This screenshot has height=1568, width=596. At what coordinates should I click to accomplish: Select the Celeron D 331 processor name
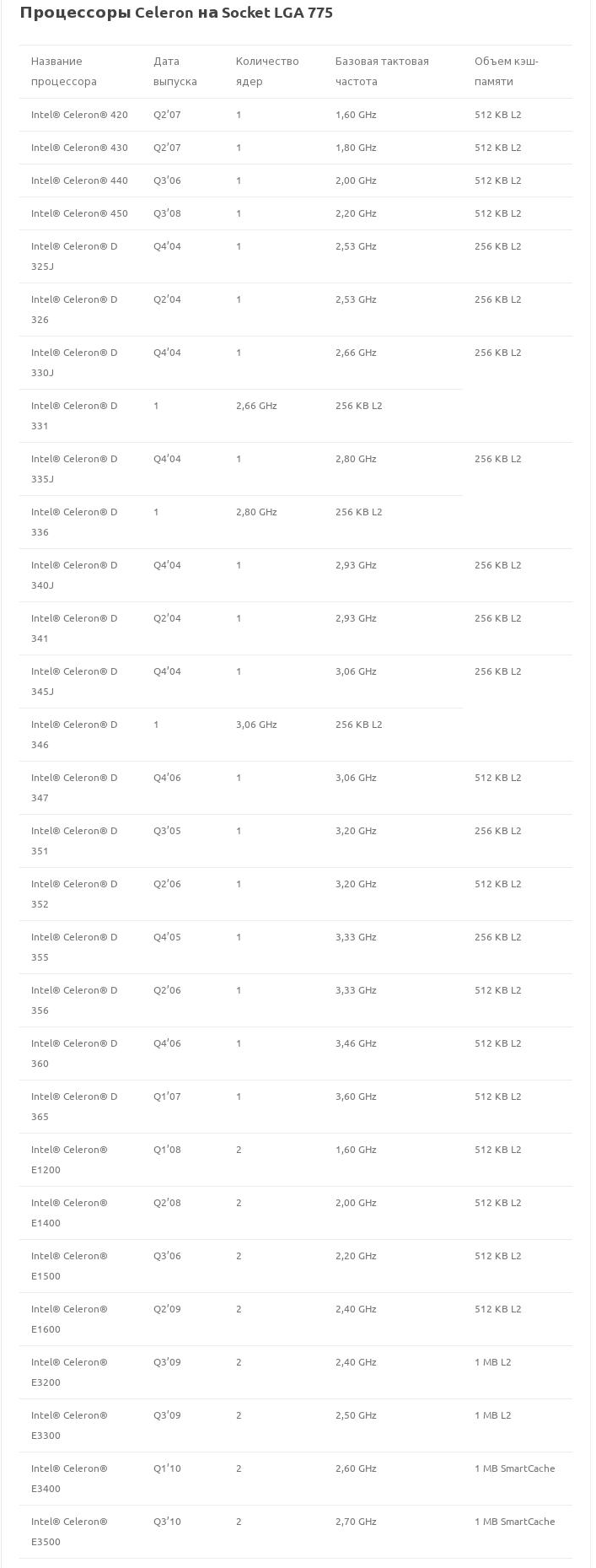[x=74, y=416]
